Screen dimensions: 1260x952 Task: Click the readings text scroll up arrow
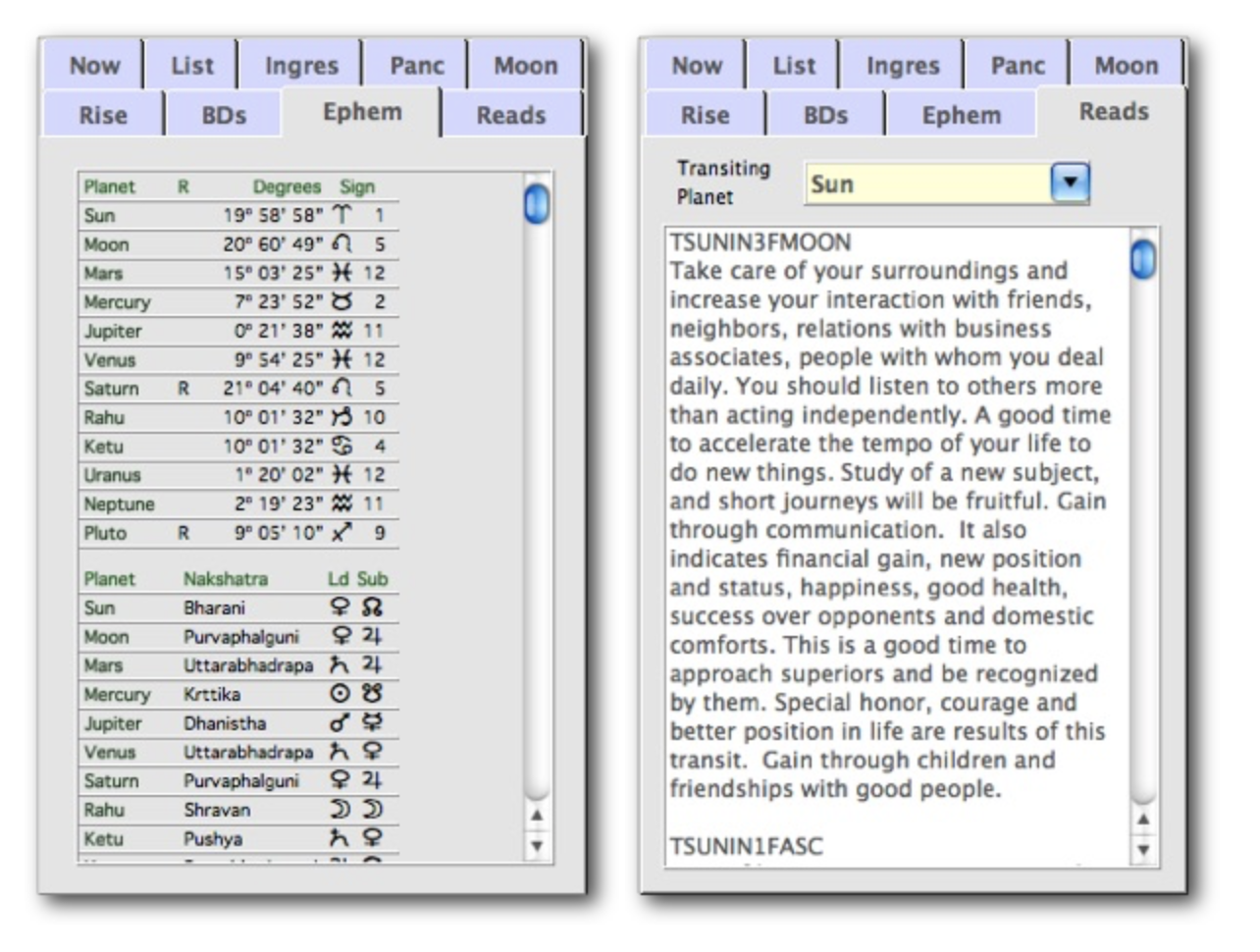tap(1142, 819)
